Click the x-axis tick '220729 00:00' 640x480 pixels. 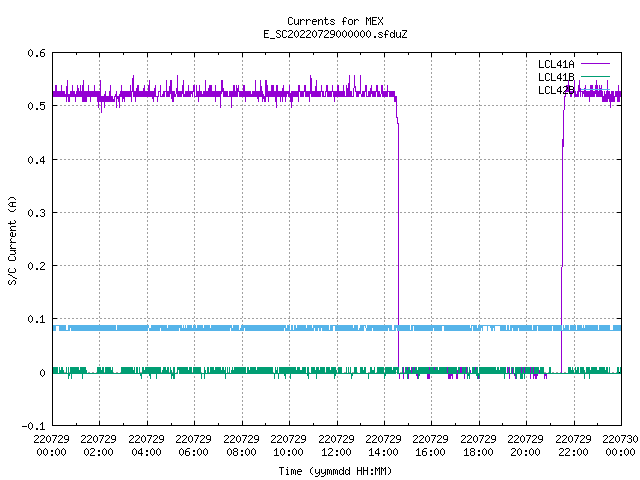pyautogui.click(x=51, y=445)
